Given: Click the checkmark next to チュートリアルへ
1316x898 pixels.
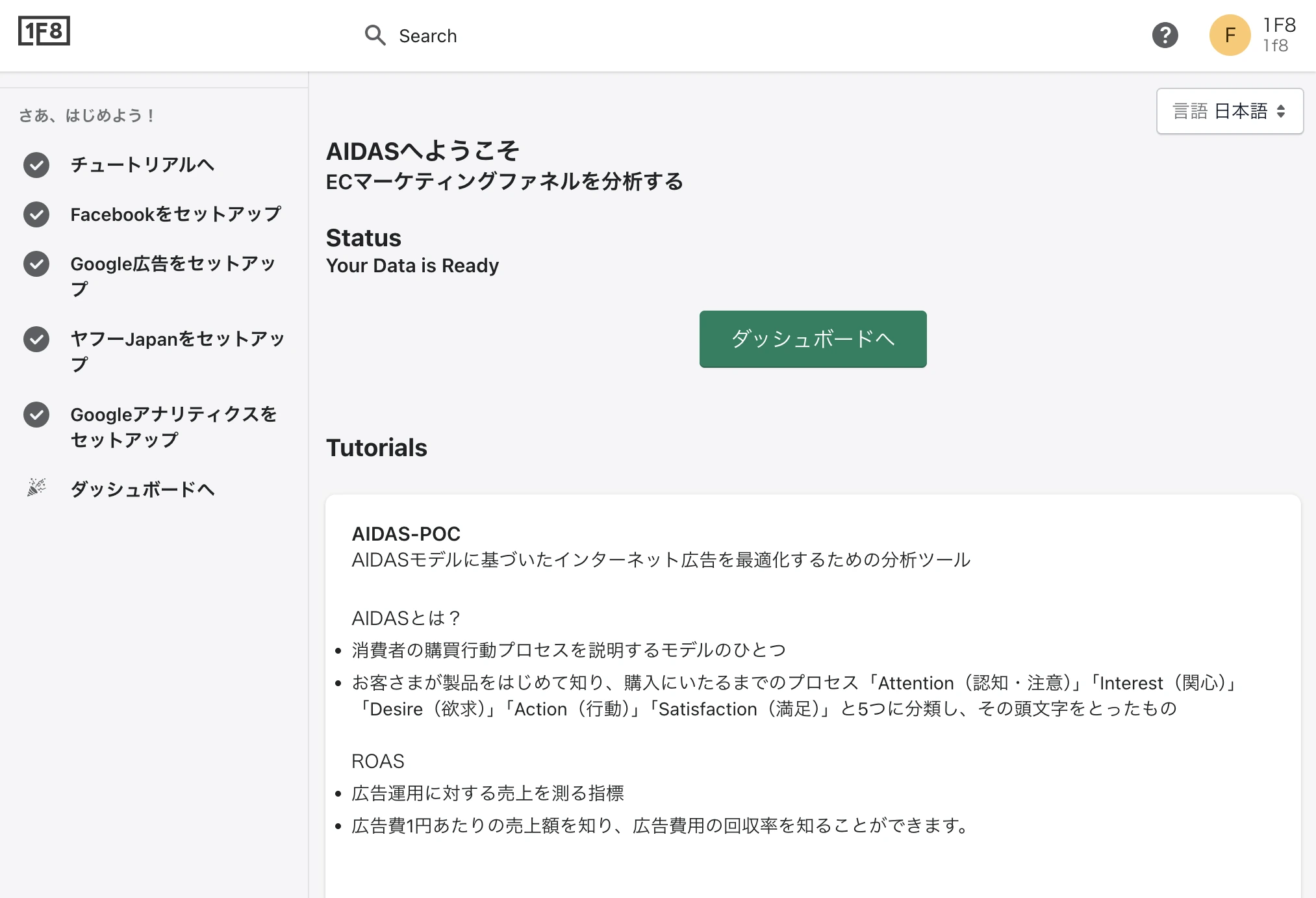Looking at the screenshot, I should [x=36, y=165].
